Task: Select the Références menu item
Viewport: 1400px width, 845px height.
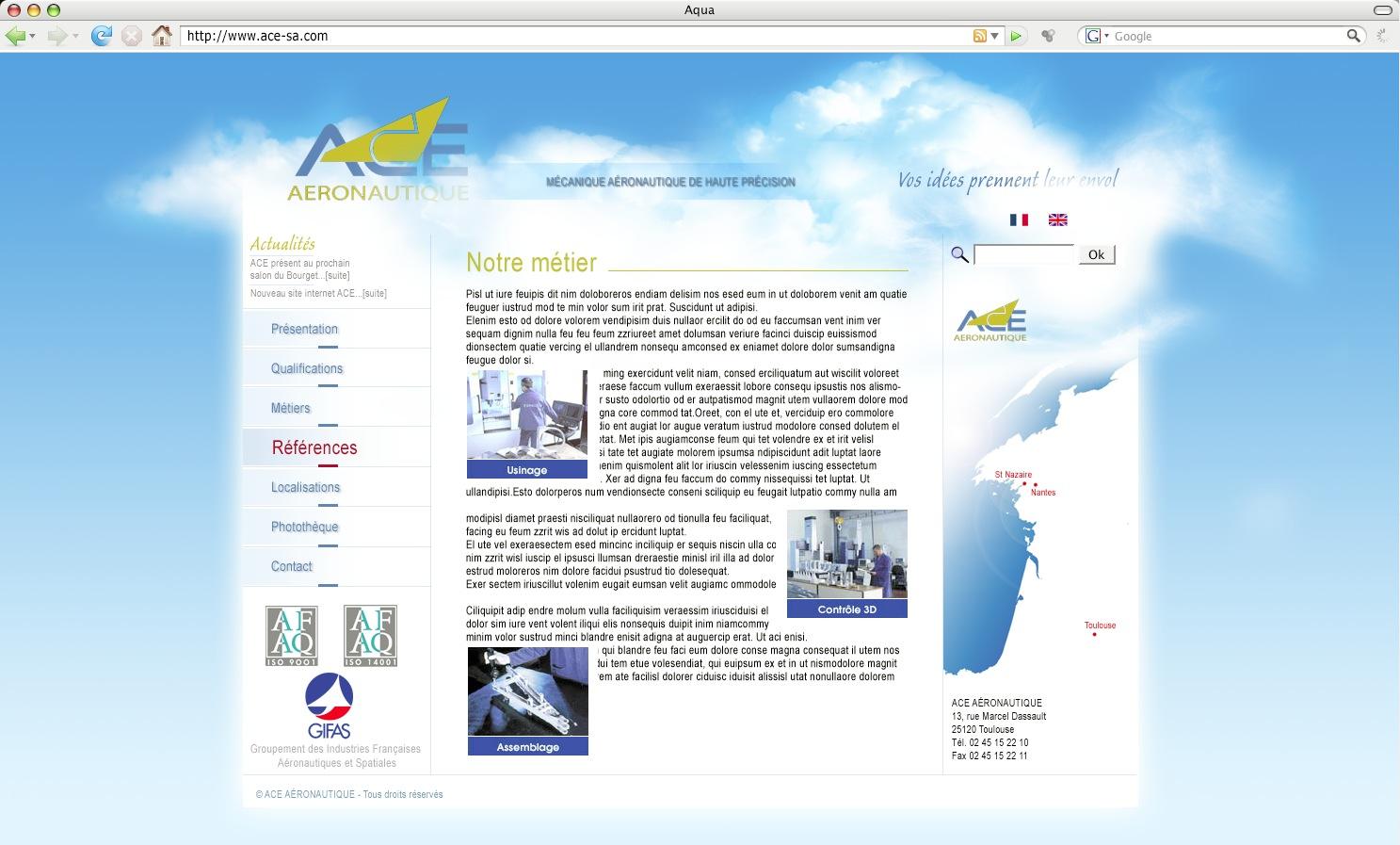Action: (x=314, y=447)
